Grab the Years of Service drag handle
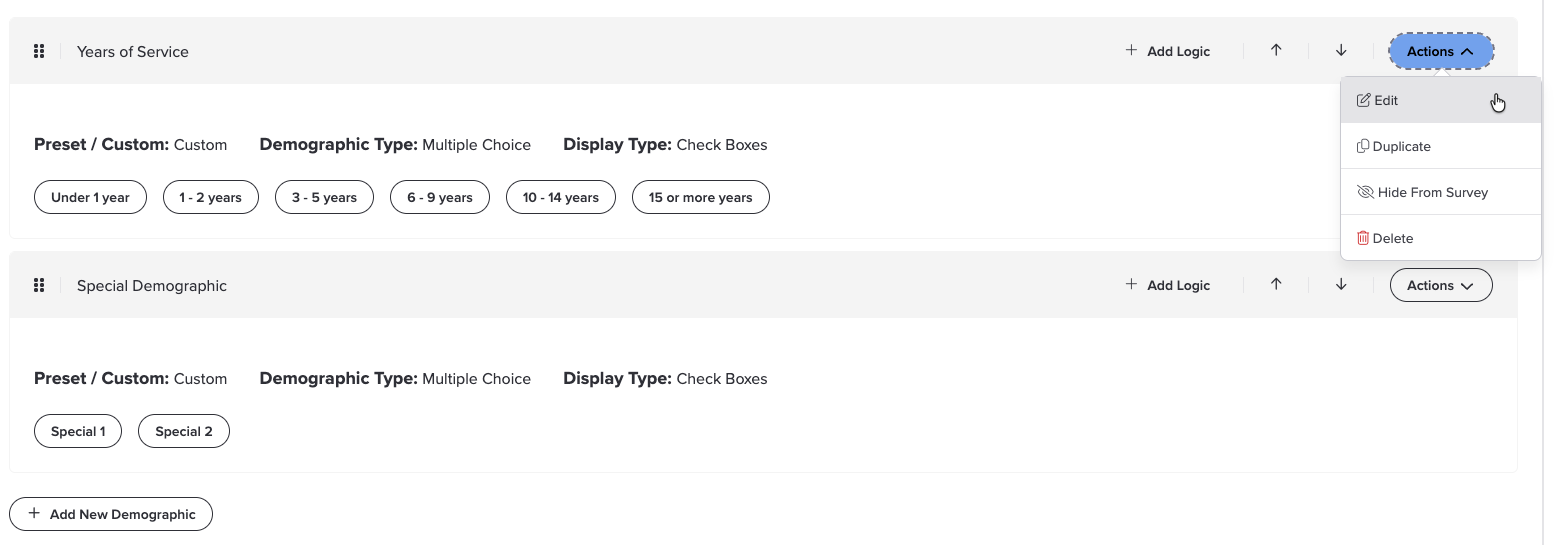Image resolution: width=1555 pixels, height=545 pixels. 39,51
